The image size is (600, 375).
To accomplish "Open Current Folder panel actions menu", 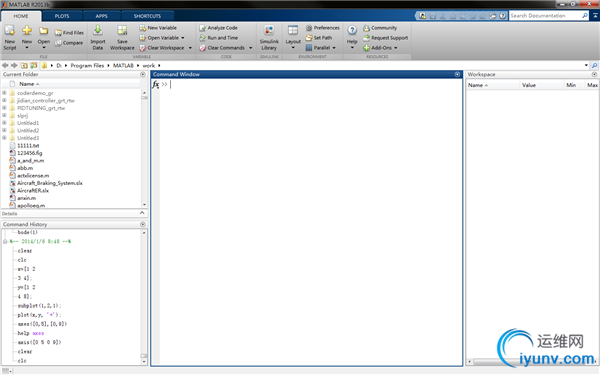I will pyautogui.click(x=143, y=74).
